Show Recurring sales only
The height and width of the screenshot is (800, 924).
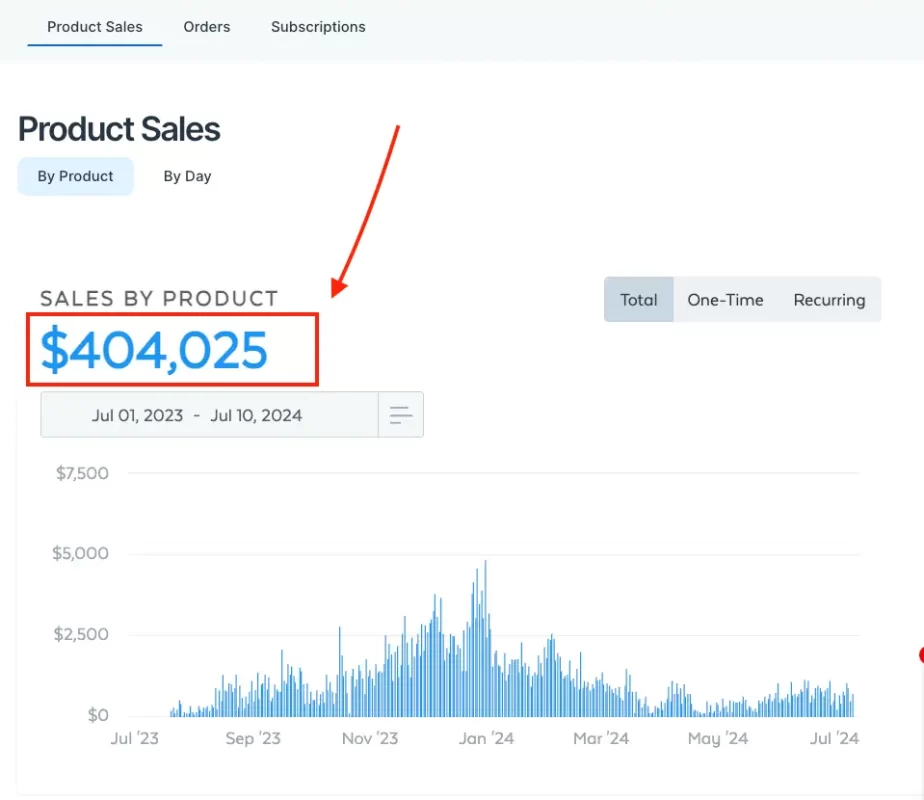829,300
